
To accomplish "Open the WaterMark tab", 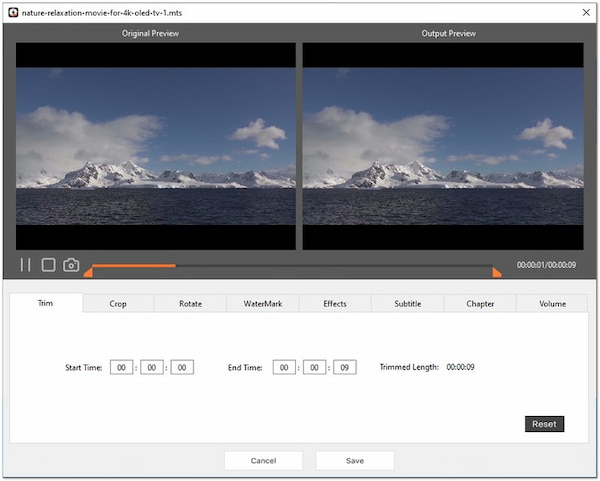I will (x=263, y=304).
